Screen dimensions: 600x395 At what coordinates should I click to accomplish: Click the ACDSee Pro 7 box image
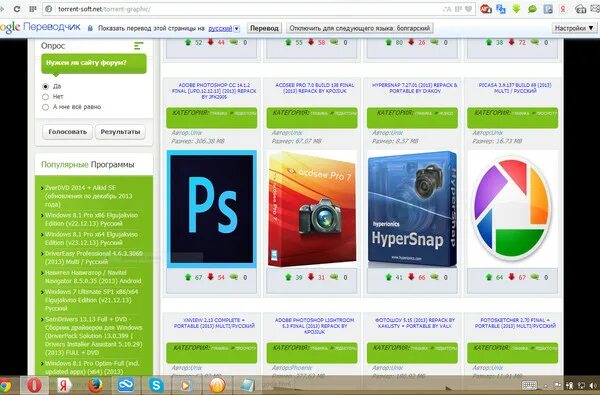pyautogui.click(x=312, y=209)
